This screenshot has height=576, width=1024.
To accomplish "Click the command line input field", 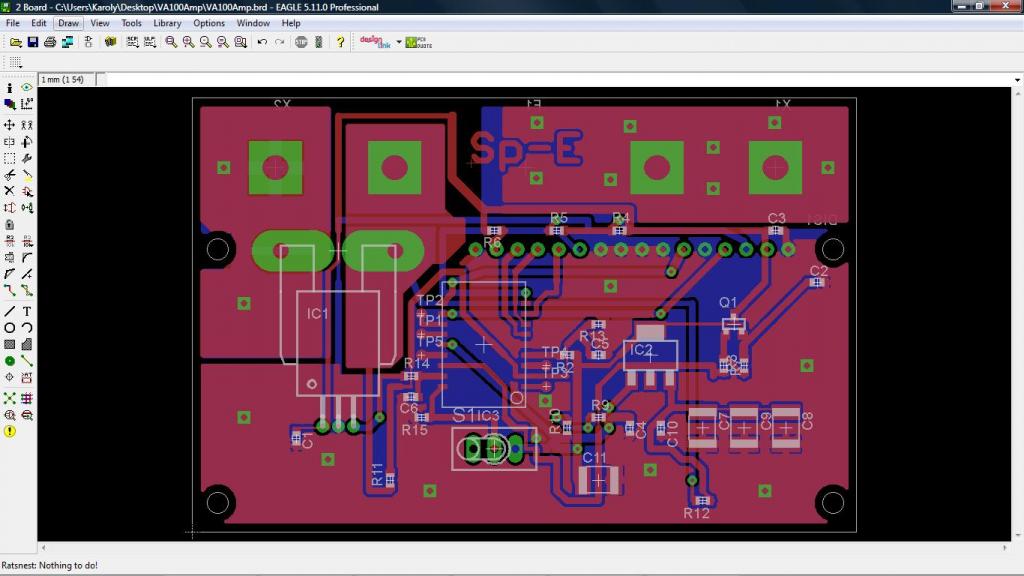I will (x=560, y=79).
